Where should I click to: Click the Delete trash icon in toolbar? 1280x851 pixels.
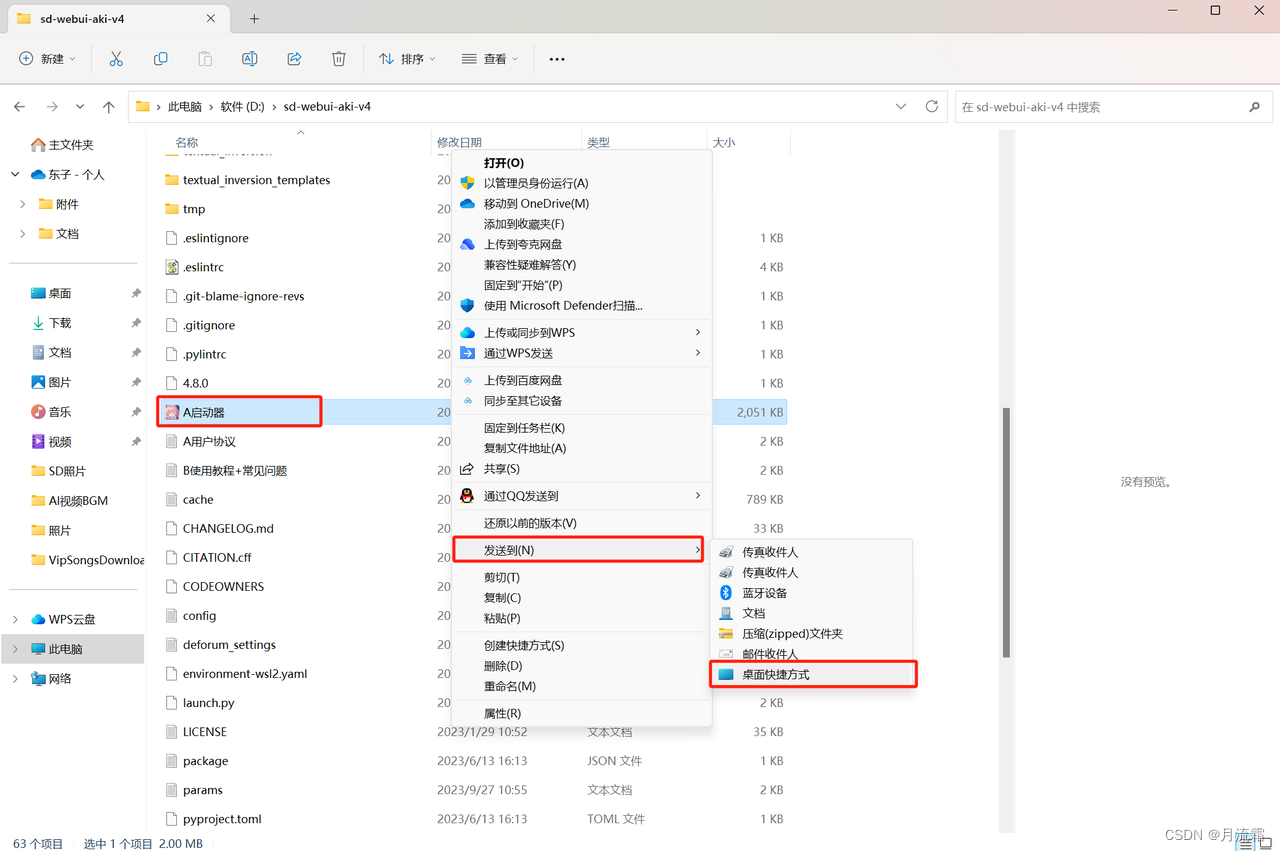(x=339, y=59)
